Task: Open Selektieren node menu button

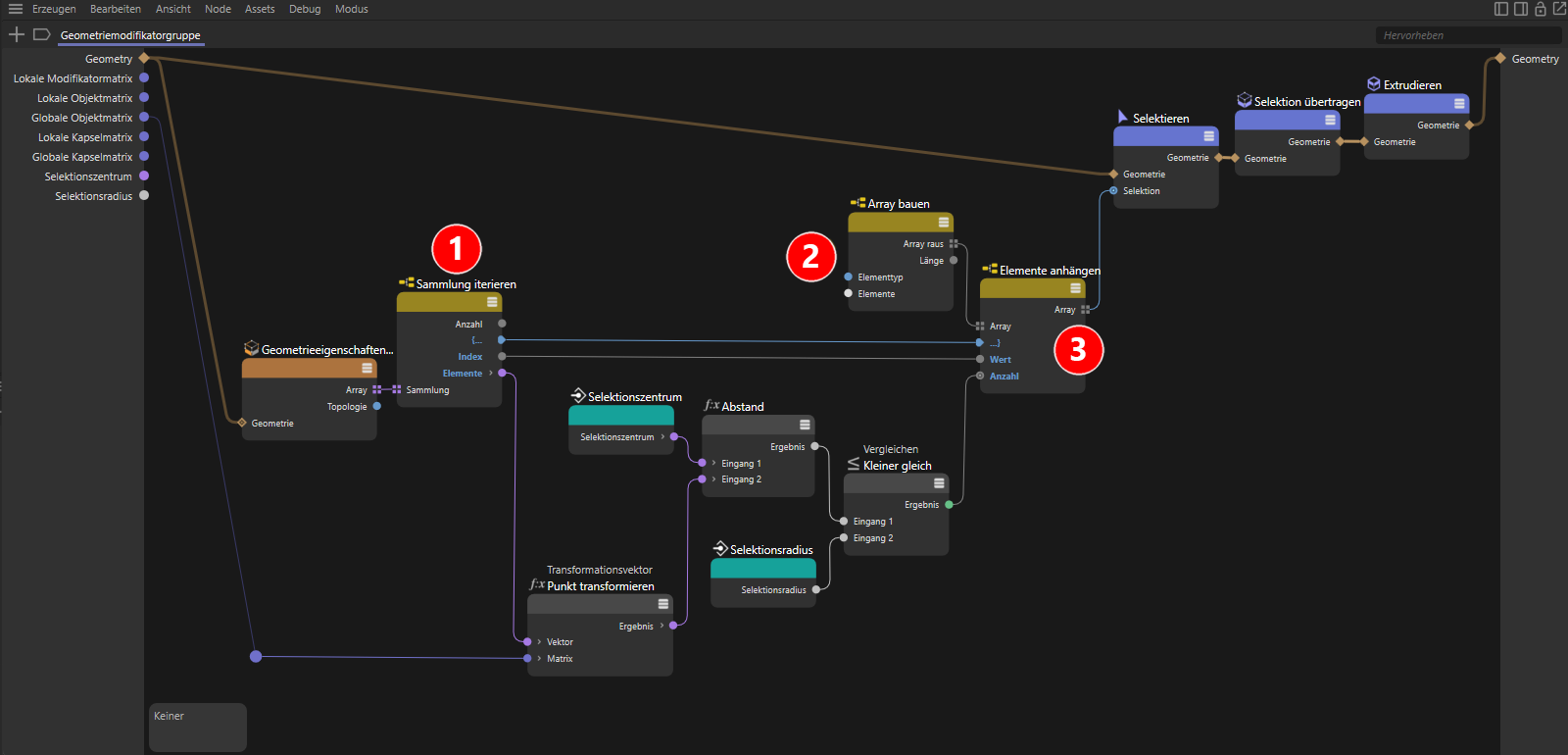Action: (x=1209, y=136)
